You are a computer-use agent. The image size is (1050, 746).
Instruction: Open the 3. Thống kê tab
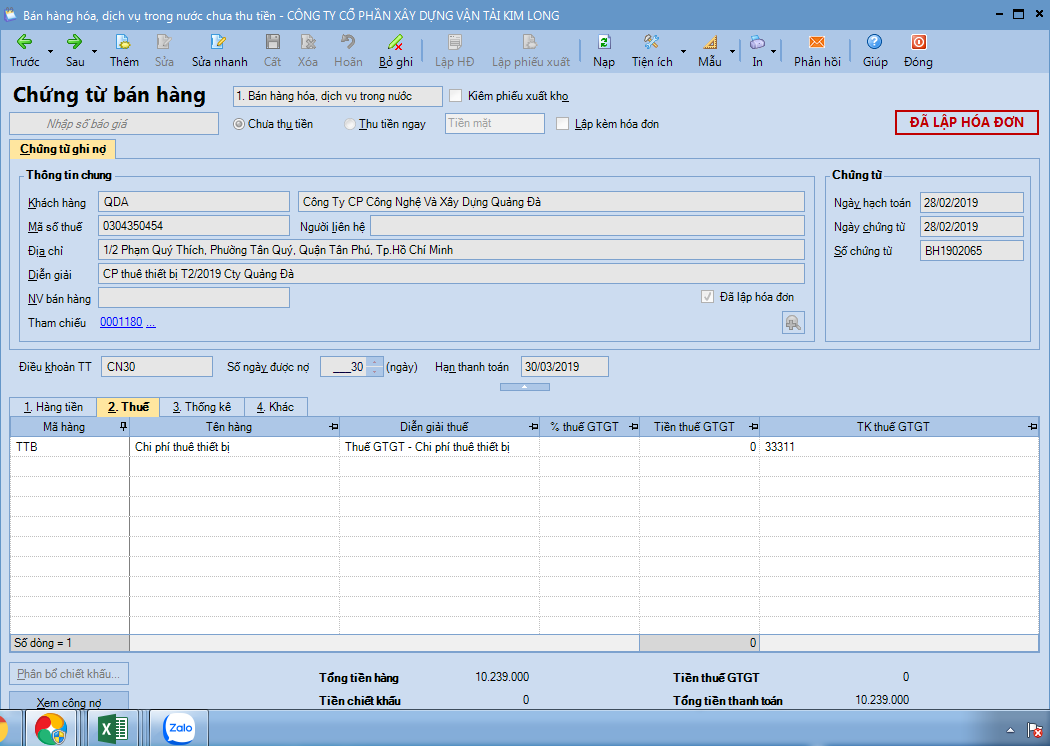(x=202, y=407)
